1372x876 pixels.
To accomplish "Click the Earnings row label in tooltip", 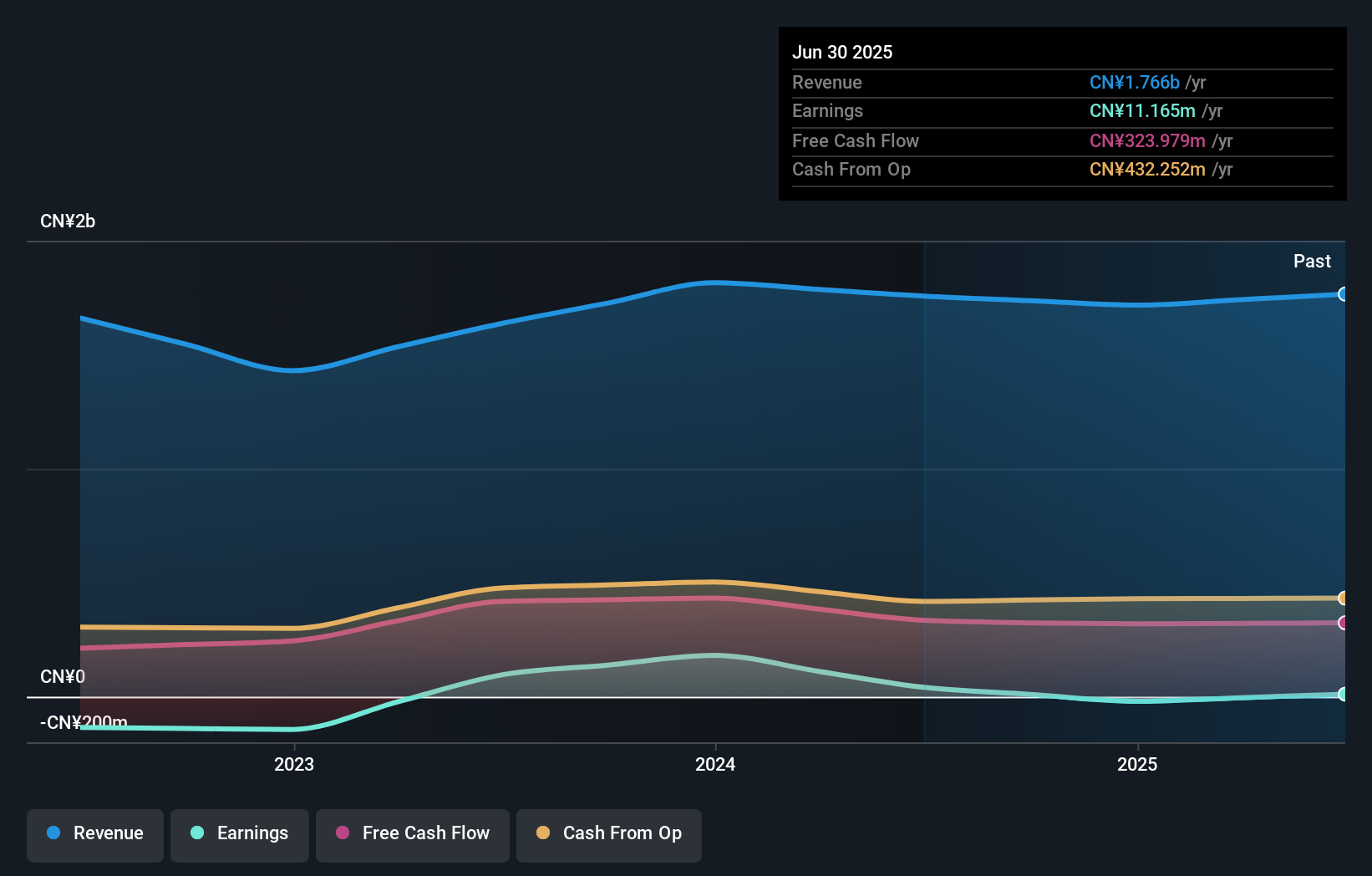I will 827,110.
